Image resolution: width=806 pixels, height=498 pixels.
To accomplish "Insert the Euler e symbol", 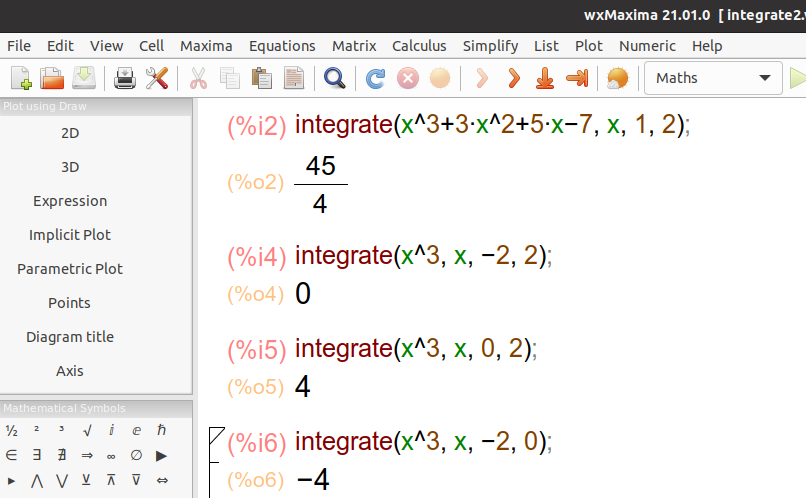I will tap(136, 431).
